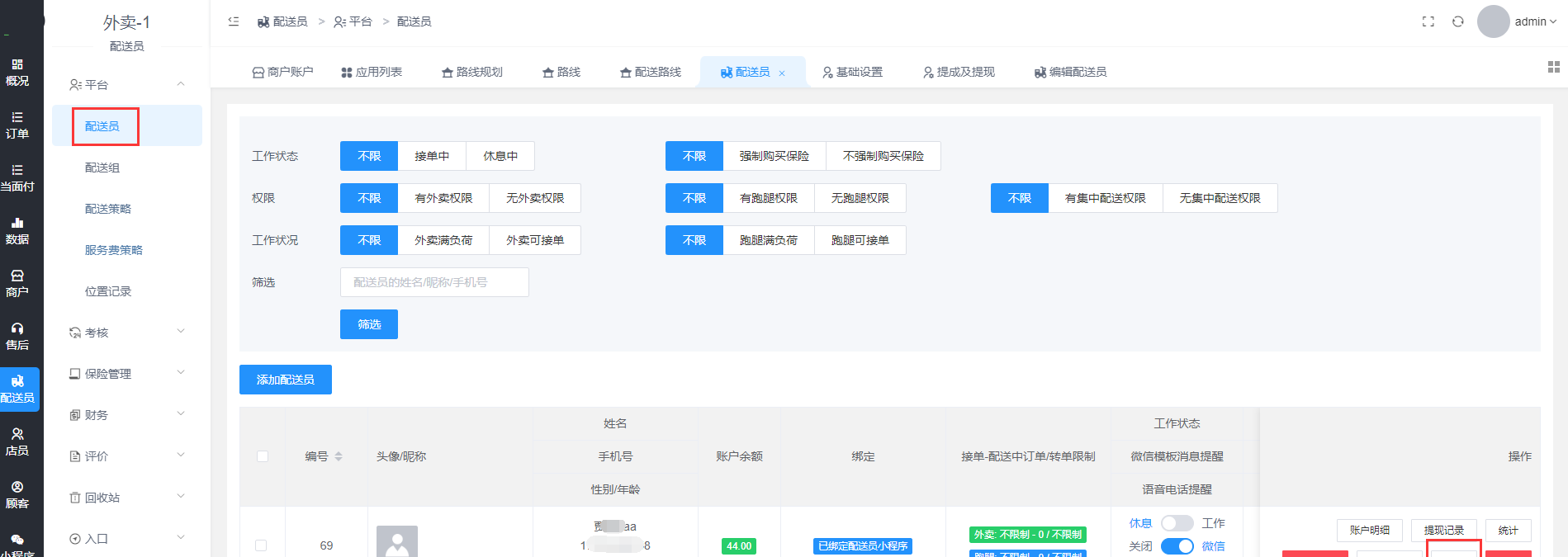This screenshot has height=557, width=1568.
Task: Expand the 考核 sidebar menu
Action: pyautogui.click(x=126, y=333)
